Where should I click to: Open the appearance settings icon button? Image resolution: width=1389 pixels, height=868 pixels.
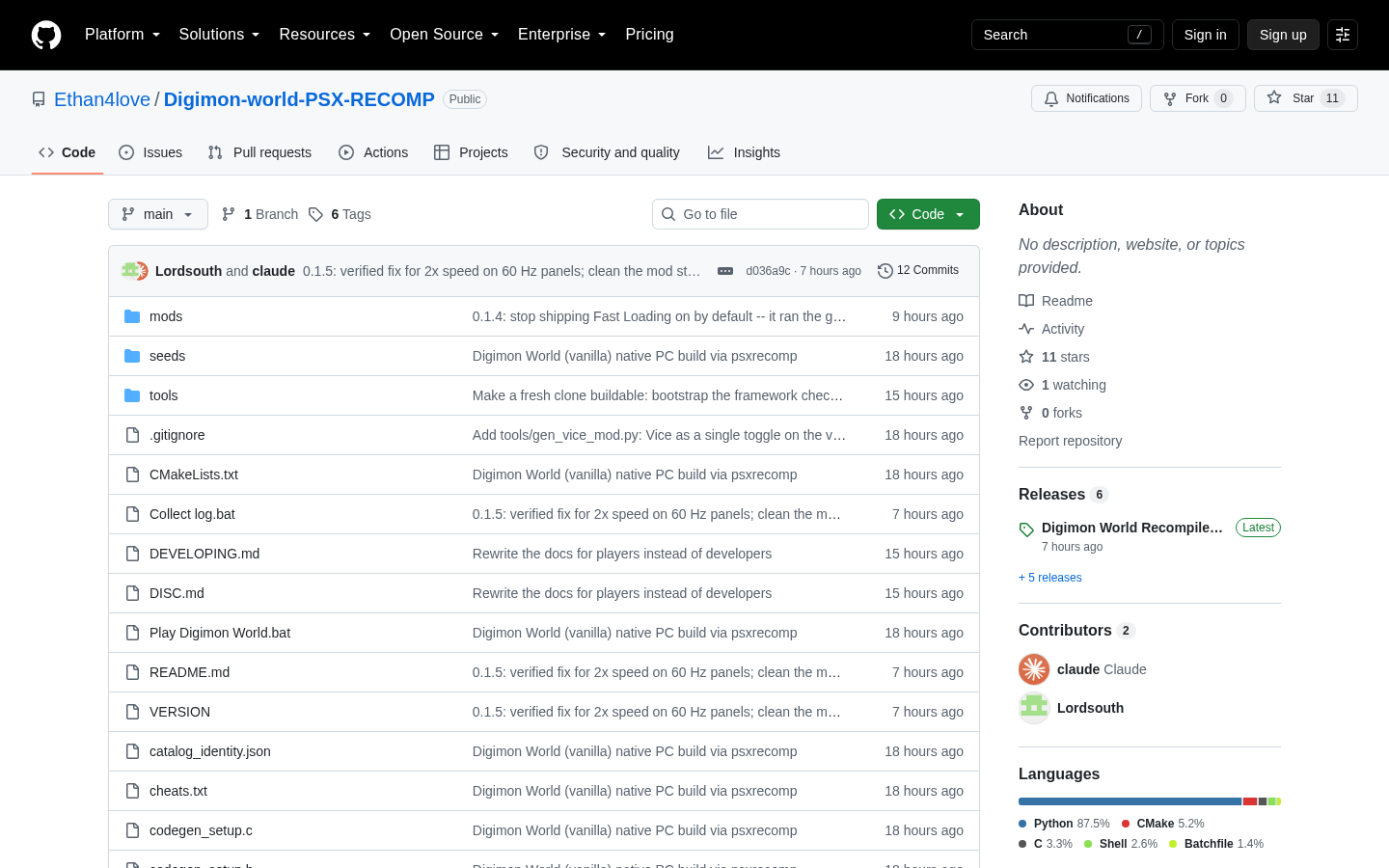pyautogui.click(x=1343, y=35)
